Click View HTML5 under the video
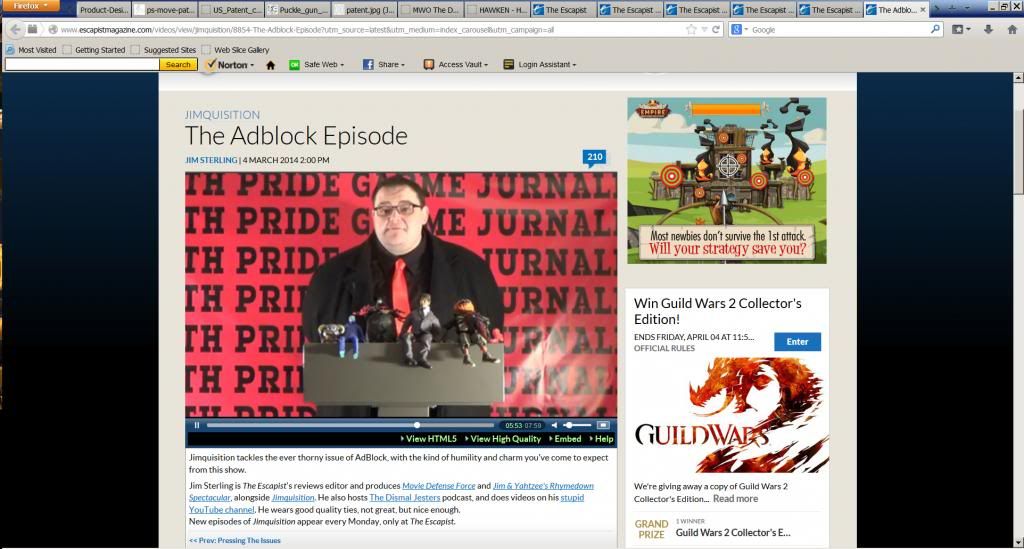This screenshot has height=549, width=1024. click(428, 439)
